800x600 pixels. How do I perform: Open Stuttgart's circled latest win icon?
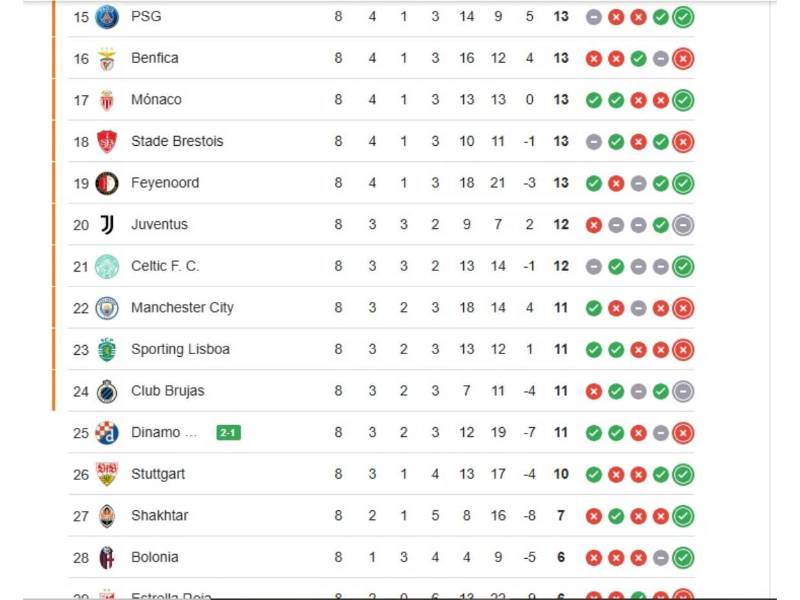(683, 474)
